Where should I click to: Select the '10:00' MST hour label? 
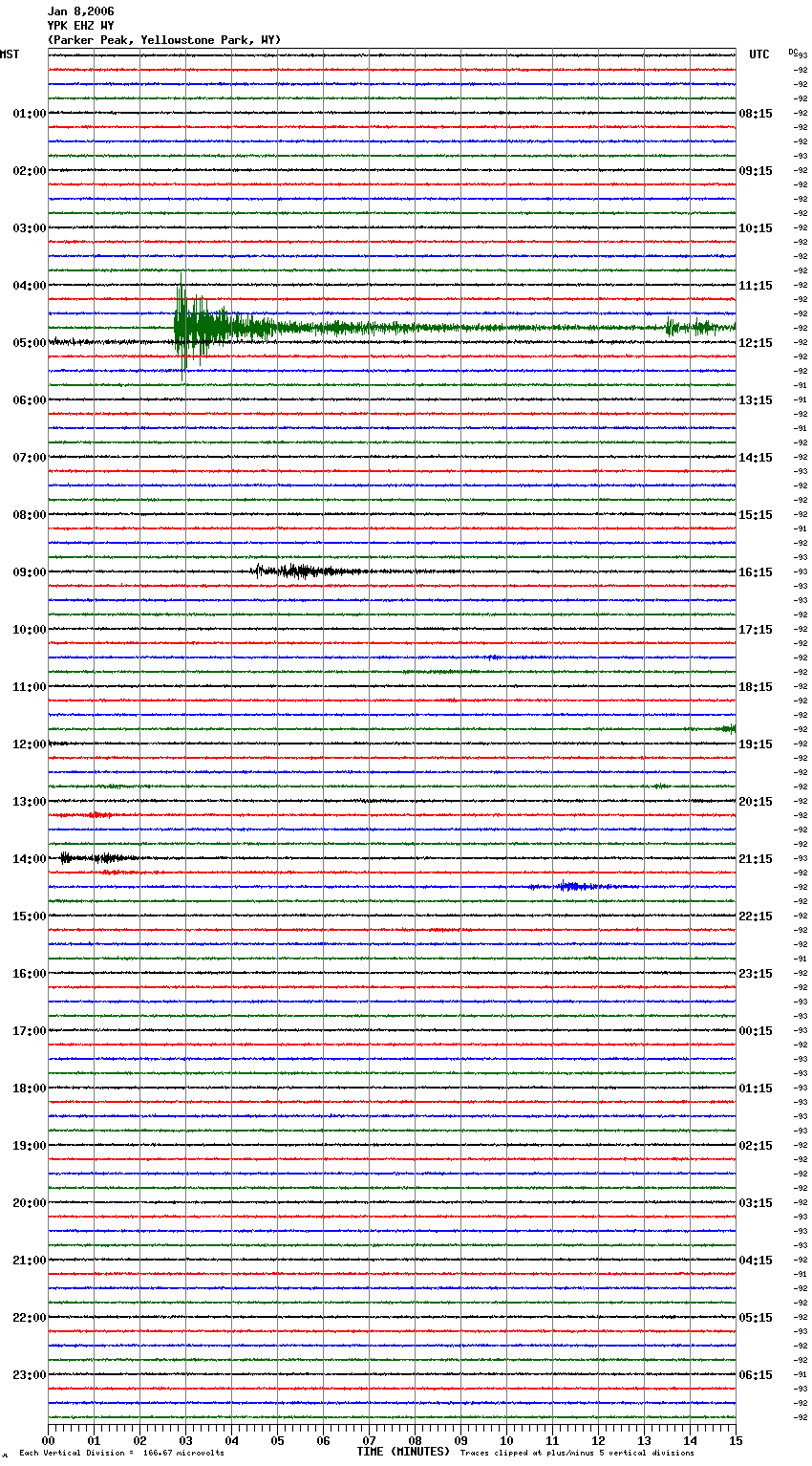[x=30, y=630]
